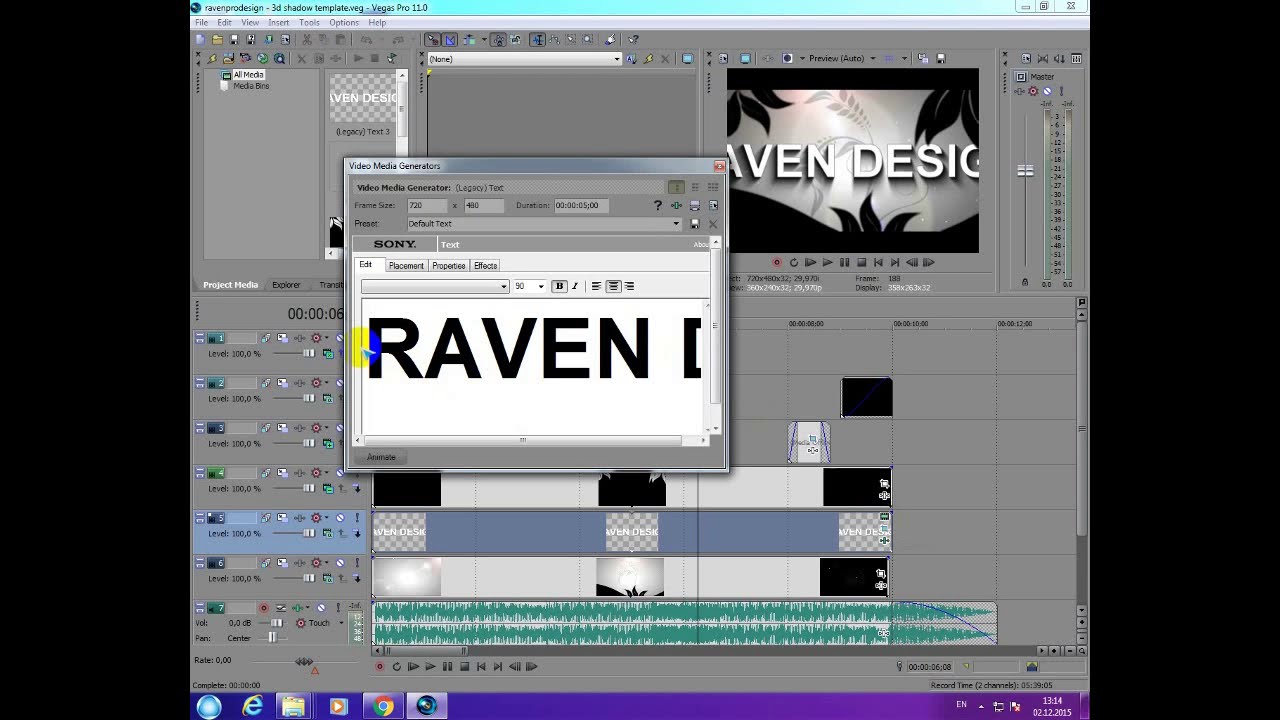Click the Save Preset disk icon in generator dialog
The height and width of the screenshot is (720, 1280).
click(x=695, y=223)
